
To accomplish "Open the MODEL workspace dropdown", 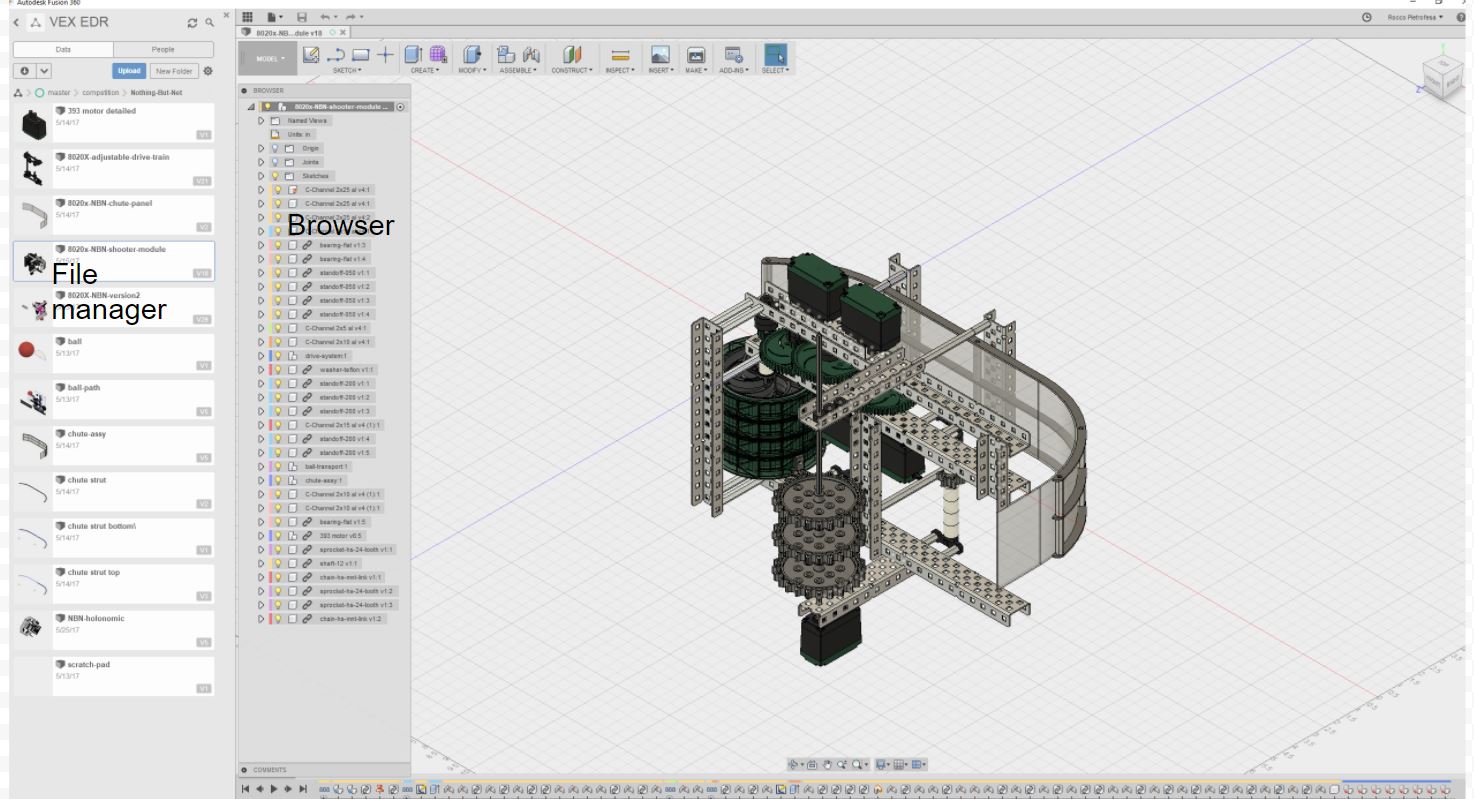I will pos(268,59).
